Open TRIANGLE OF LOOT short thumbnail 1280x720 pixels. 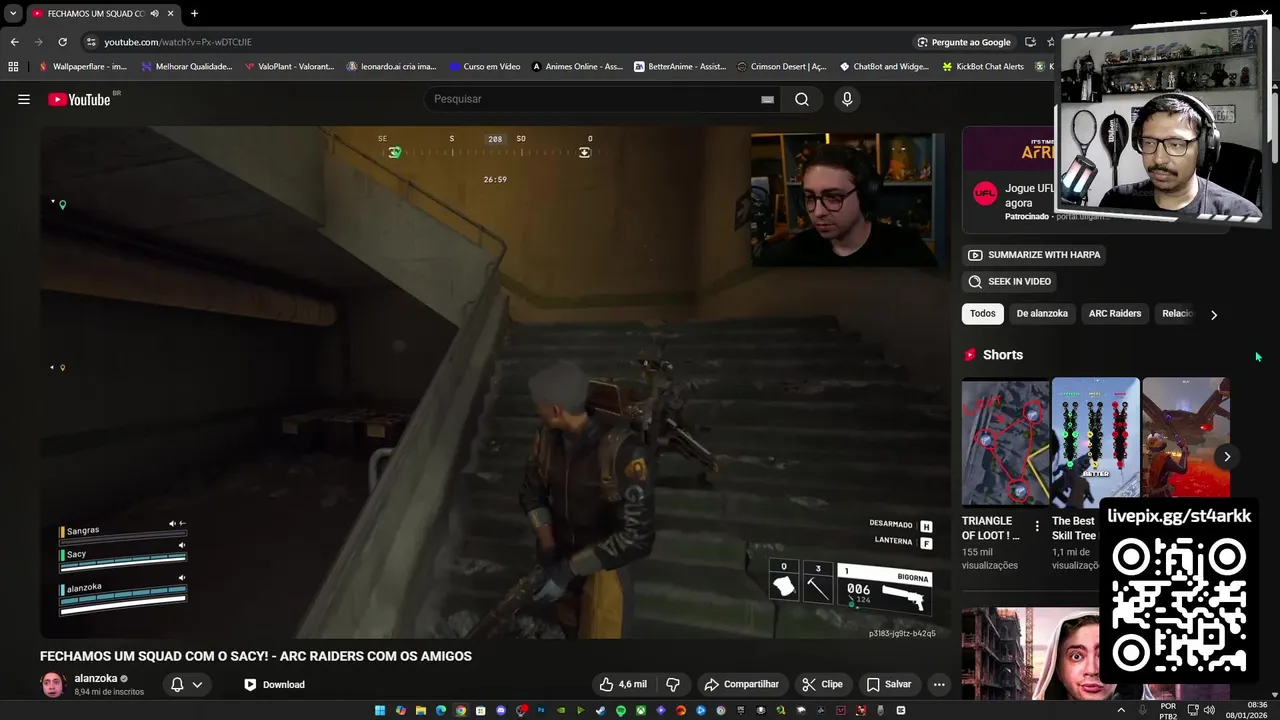pos(1005,441)
